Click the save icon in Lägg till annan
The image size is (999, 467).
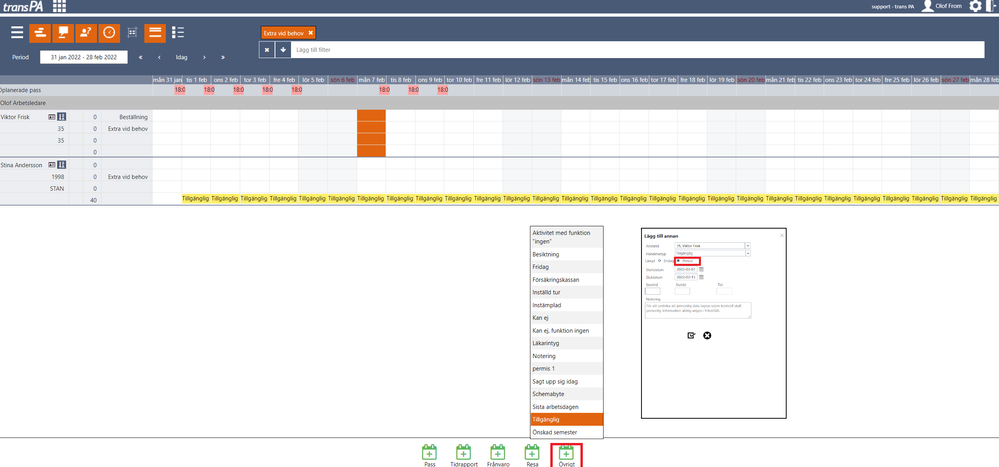tap(691, 336)
